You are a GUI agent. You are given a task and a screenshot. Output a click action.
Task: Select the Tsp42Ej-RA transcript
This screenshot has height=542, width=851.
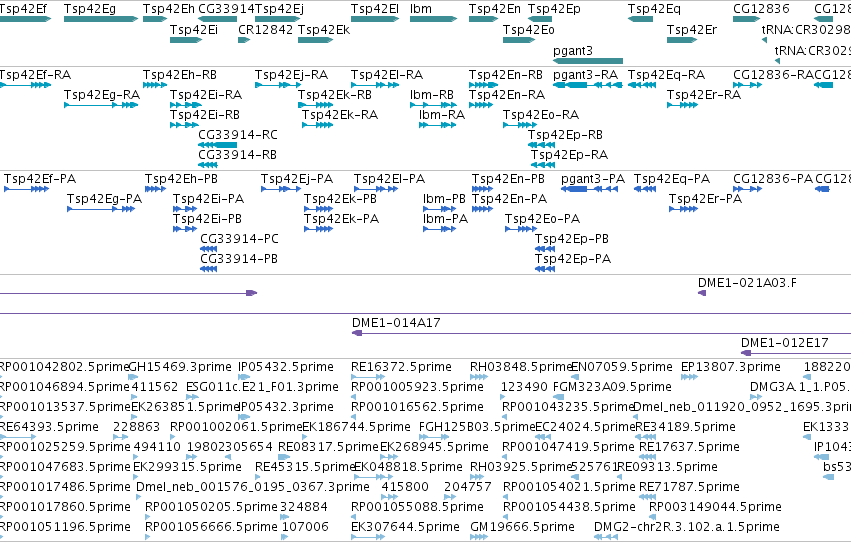[278, 85]
